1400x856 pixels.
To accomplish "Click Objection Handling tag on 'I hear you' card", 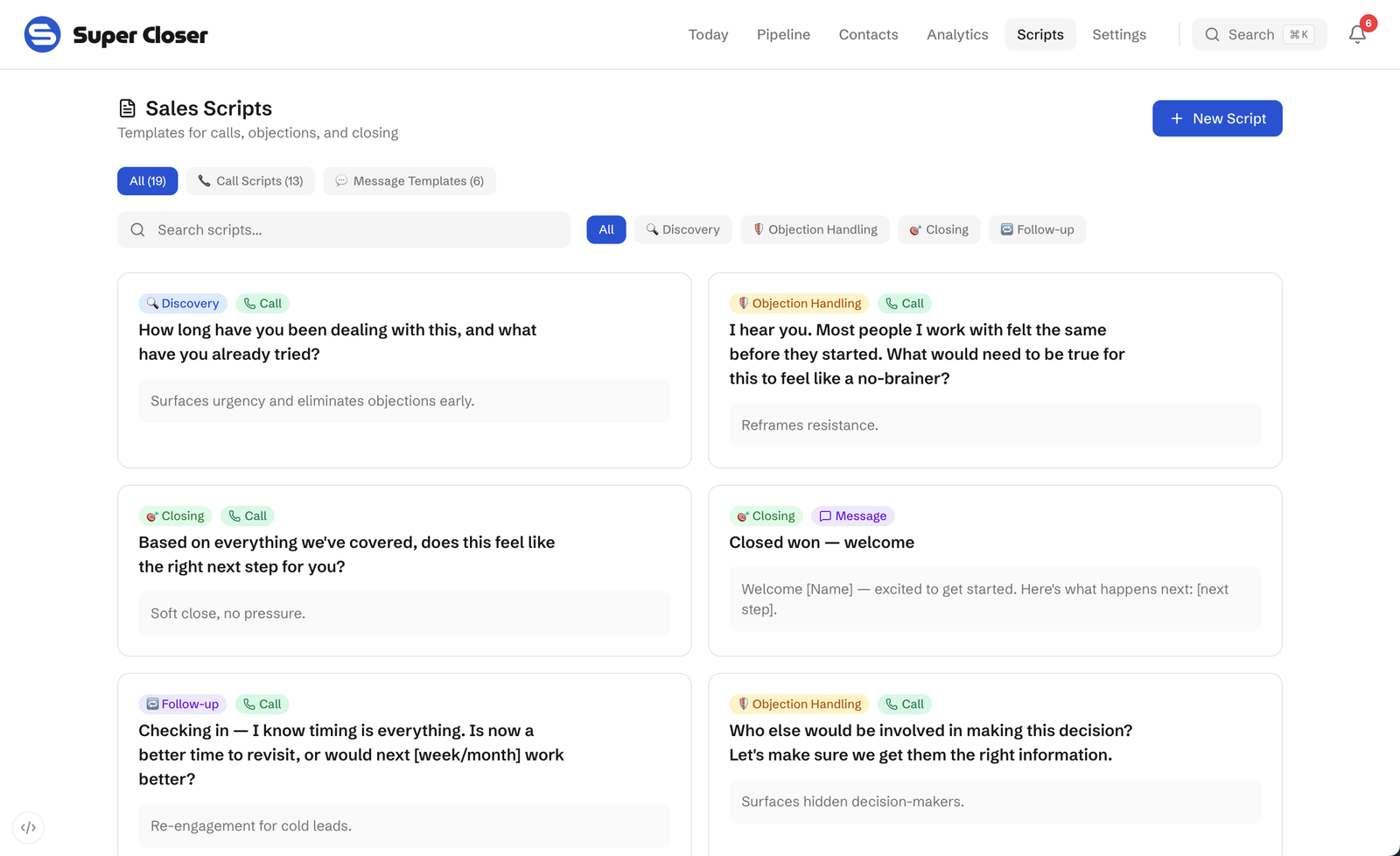I will pos(799,303).
